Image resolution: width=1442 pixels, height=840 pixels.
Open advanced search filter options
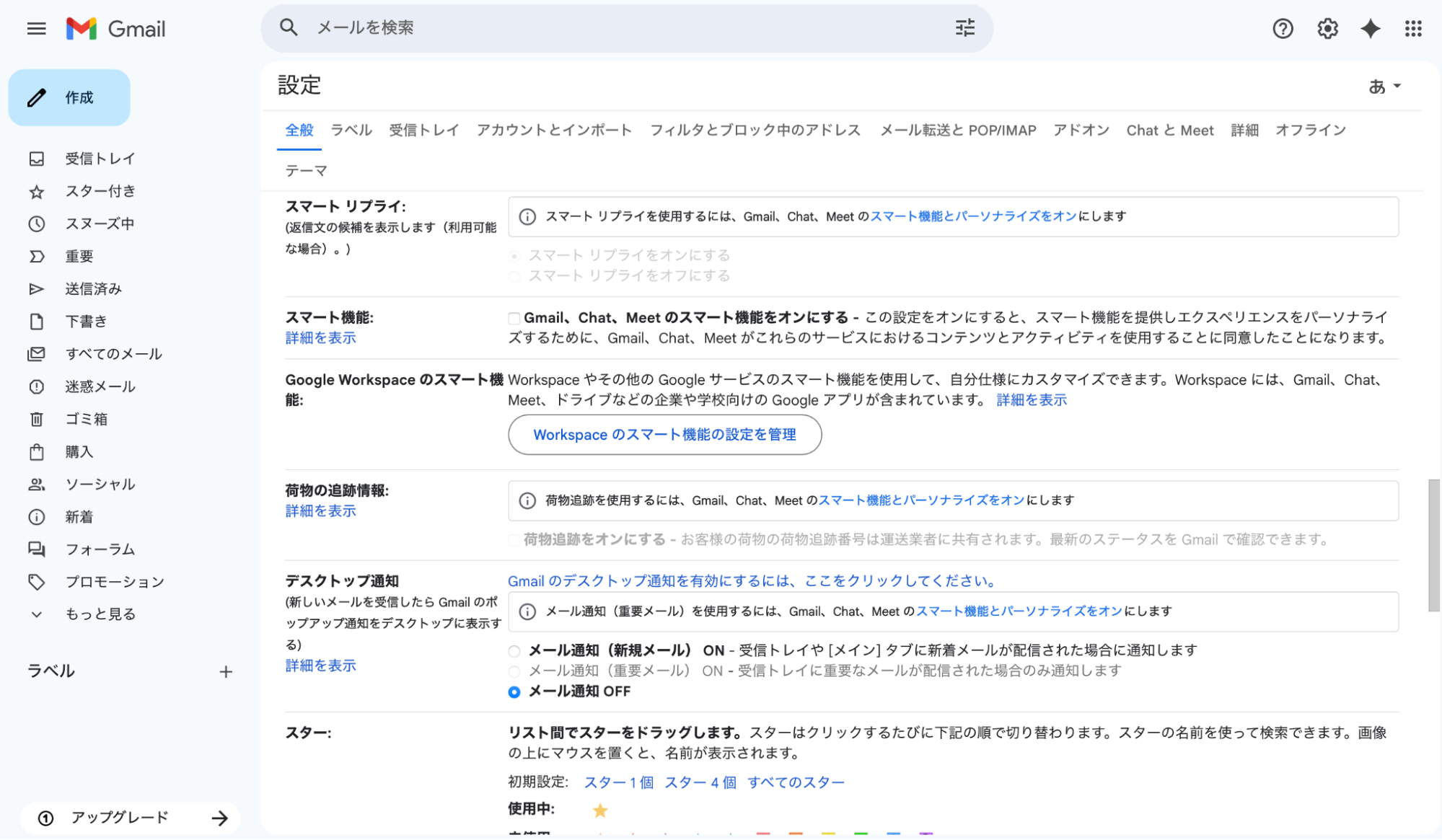(x=964, y=28)
